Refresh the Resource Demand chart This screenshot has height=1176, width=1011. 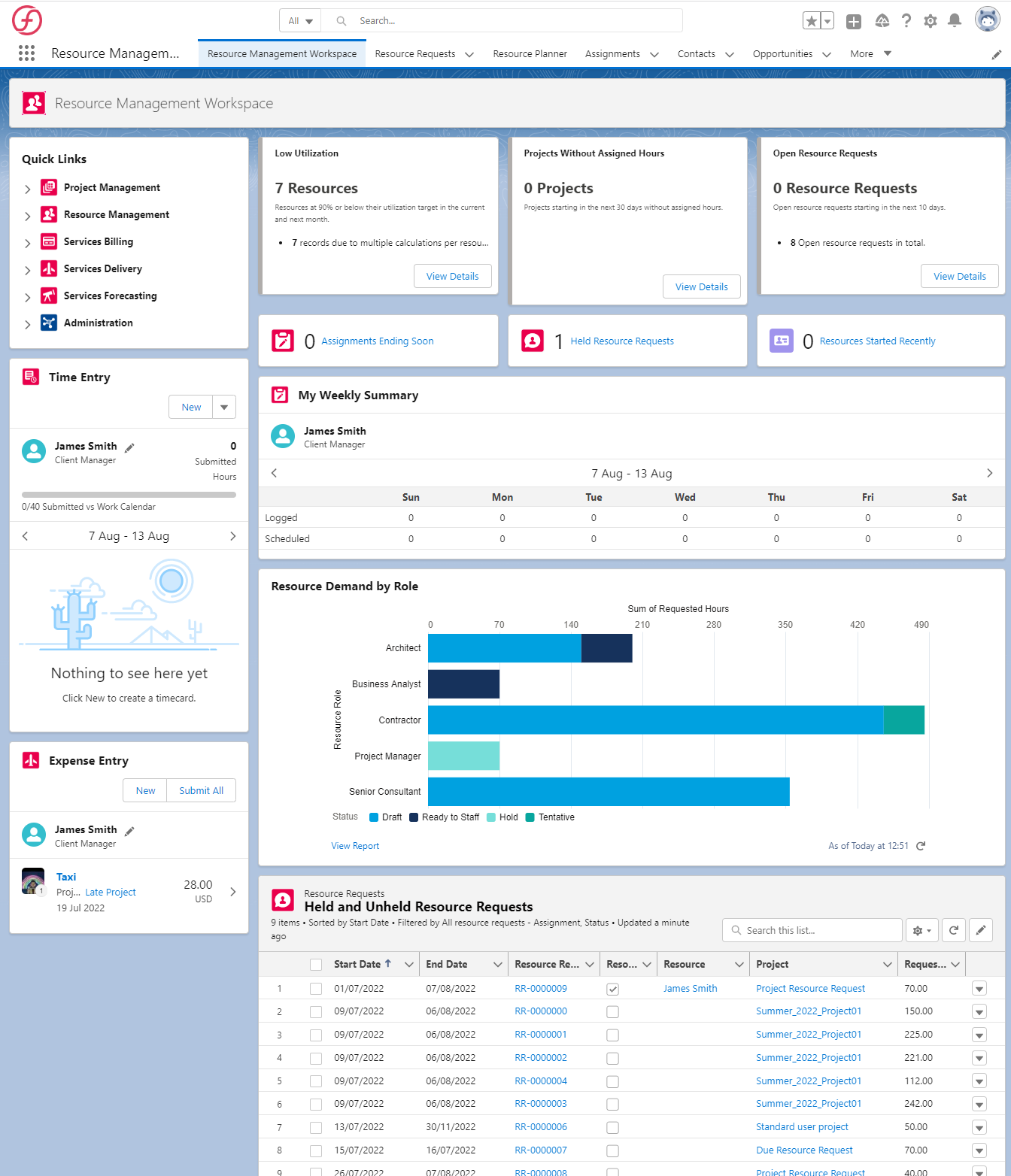click(x=921, y=846)
